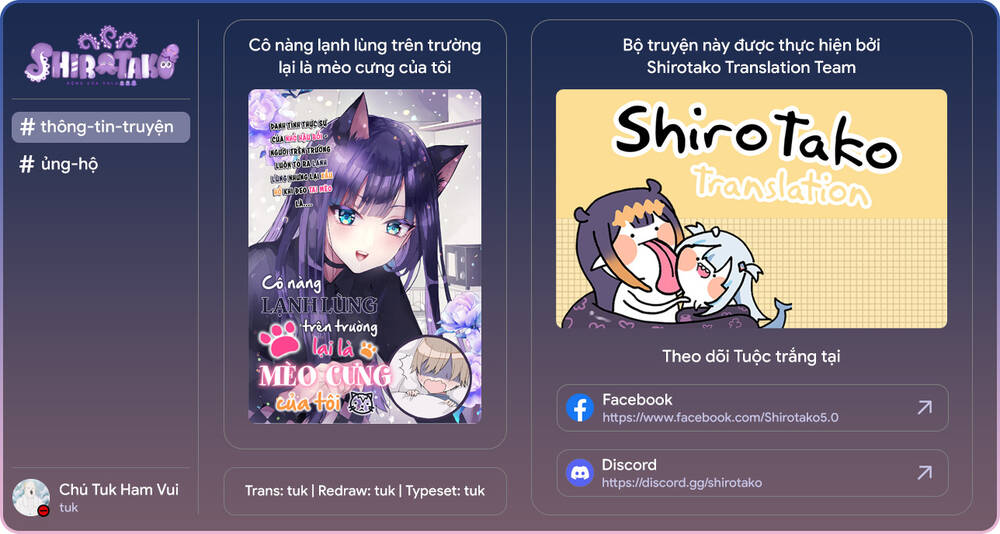Click the Trans Redraw Typeset credits box

365,491
